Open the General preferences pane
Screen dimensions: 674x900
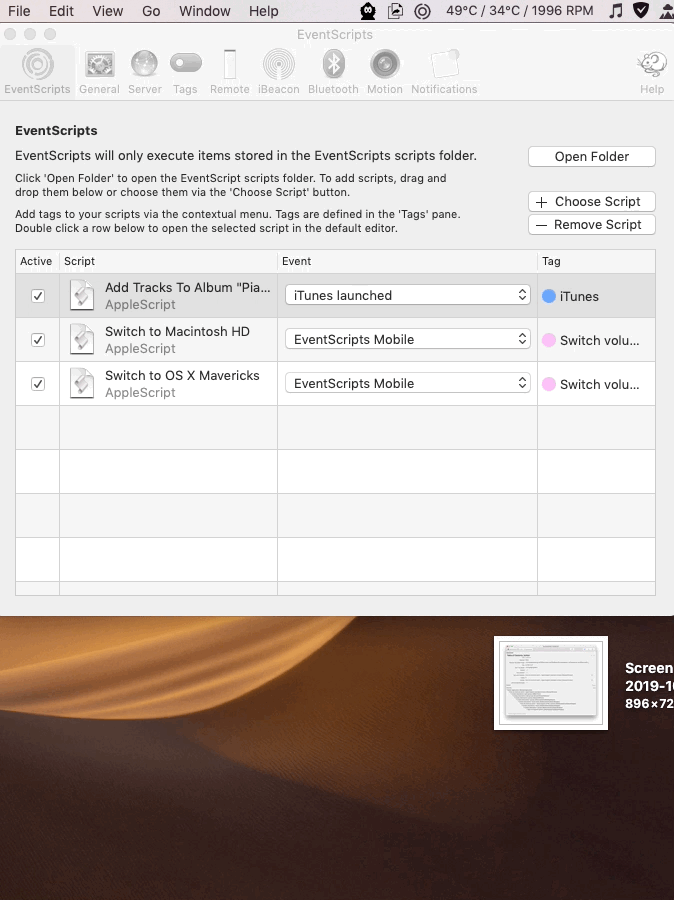tap(99, 72)
